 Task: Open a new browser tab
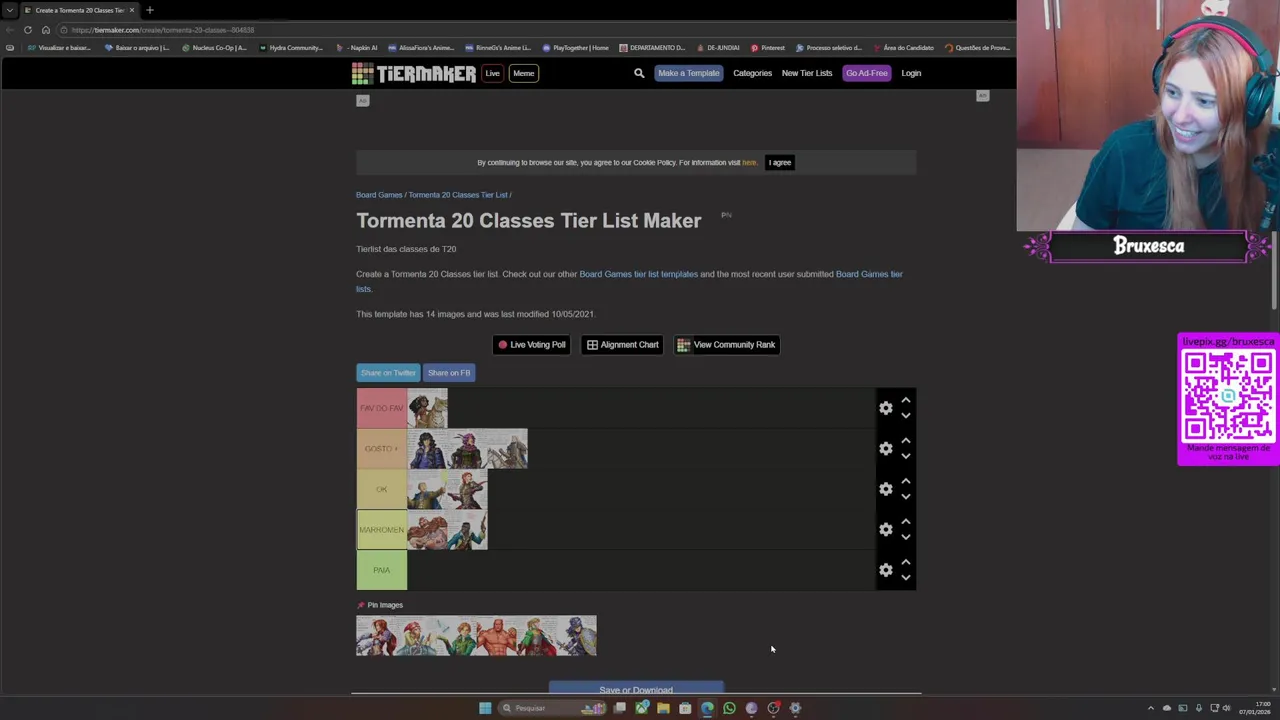coord(150,10)
